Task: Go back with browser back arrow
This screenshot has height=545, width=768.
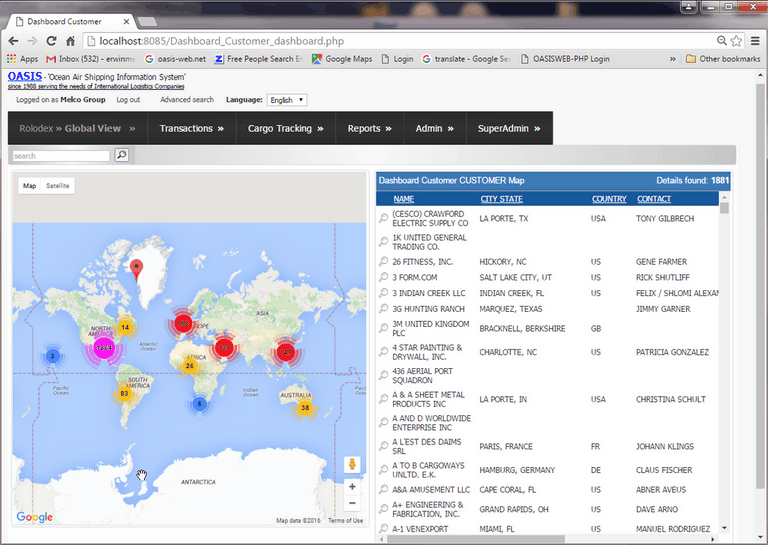Action: 14,41
